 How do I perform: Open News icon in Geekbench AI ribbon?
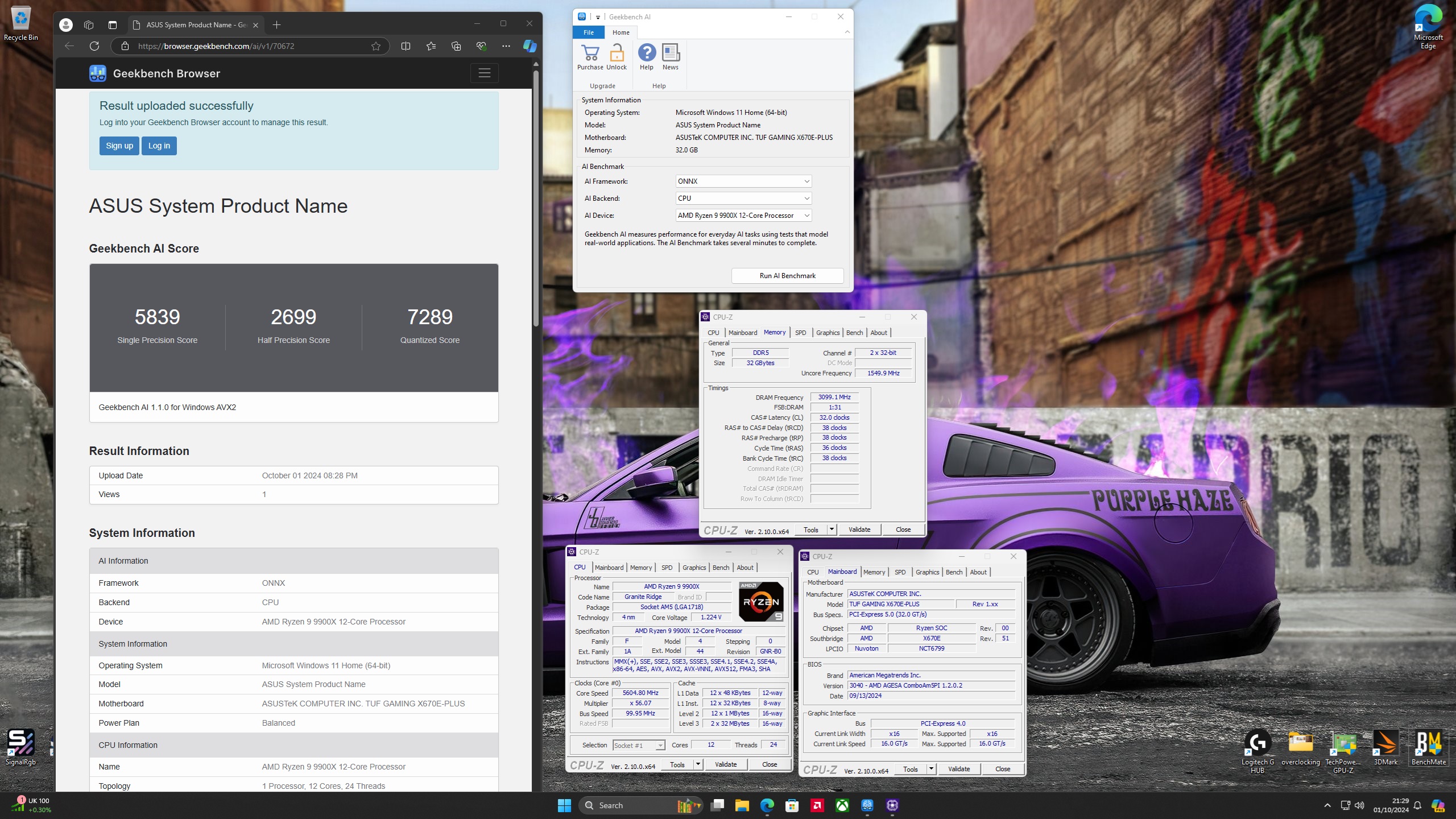(671, 57)
